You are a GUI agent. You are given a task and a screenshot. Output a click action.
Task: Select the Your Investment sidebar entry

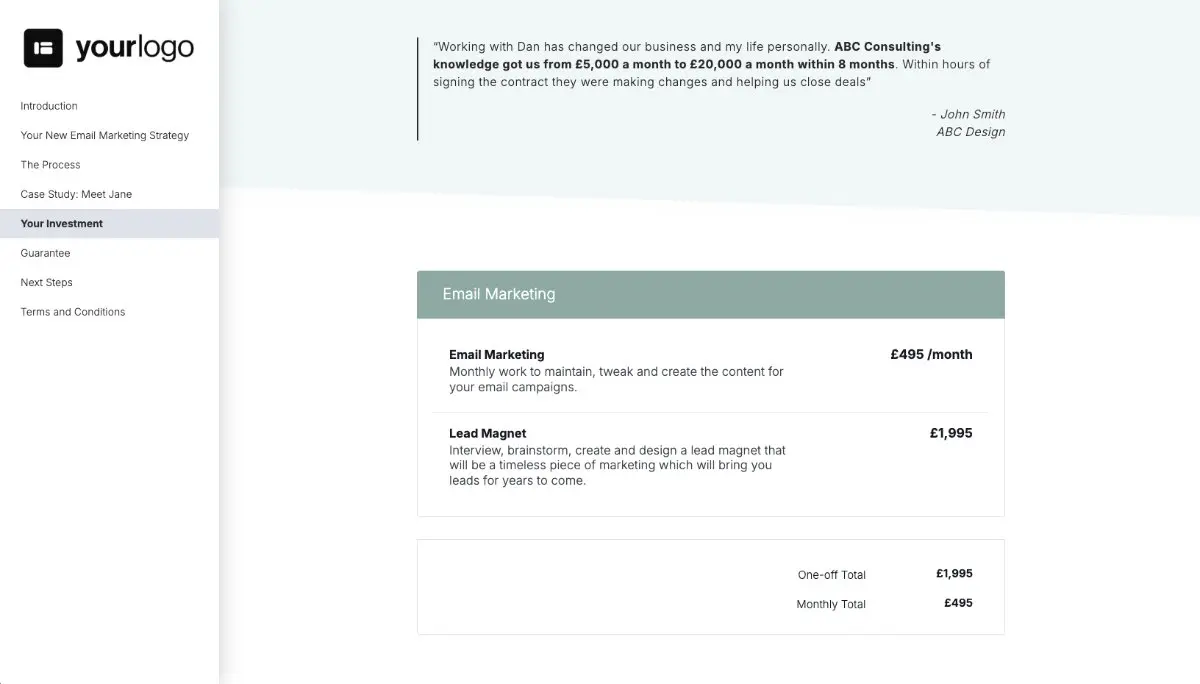(x=61, y=223)
